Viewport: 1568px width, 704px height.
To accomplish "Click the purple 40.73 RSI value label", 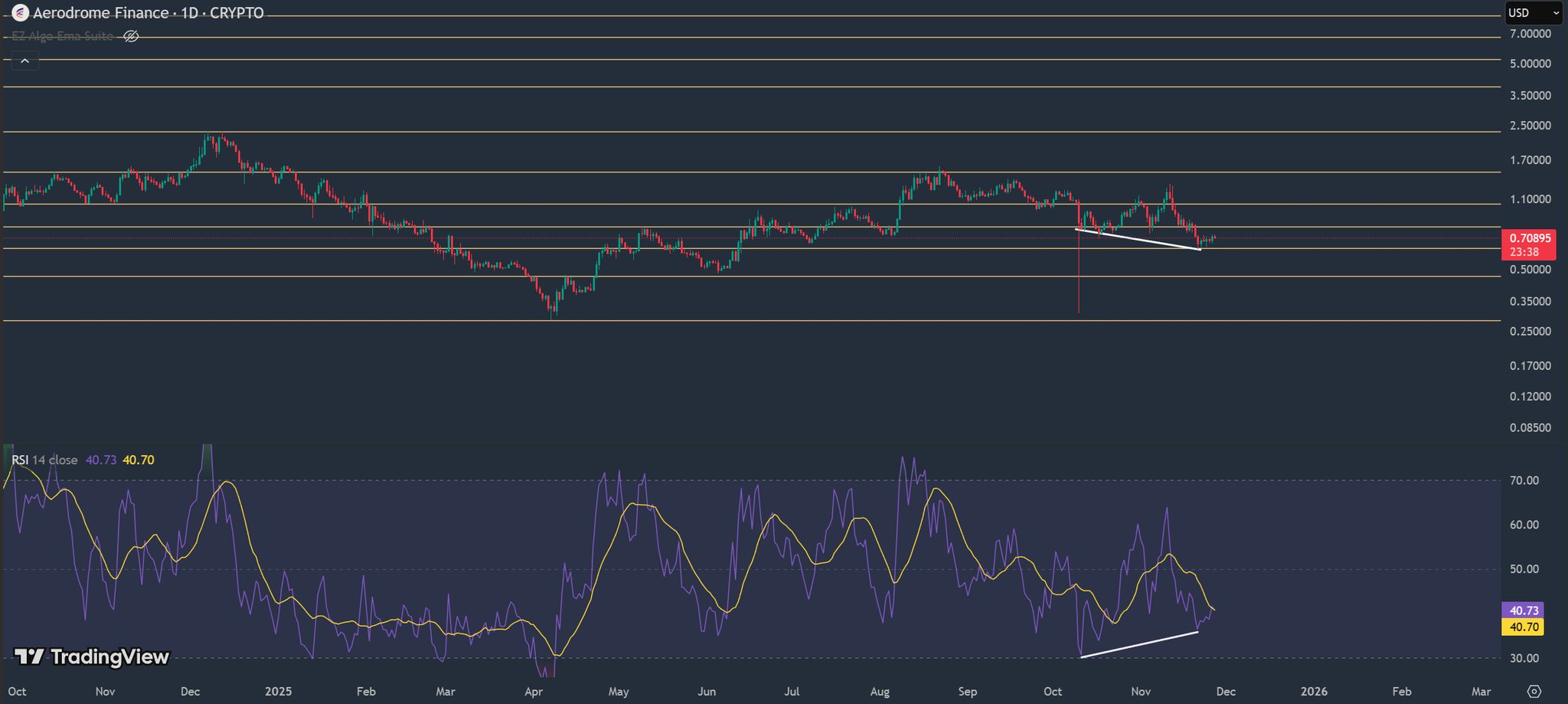I will pos(1523,611).
